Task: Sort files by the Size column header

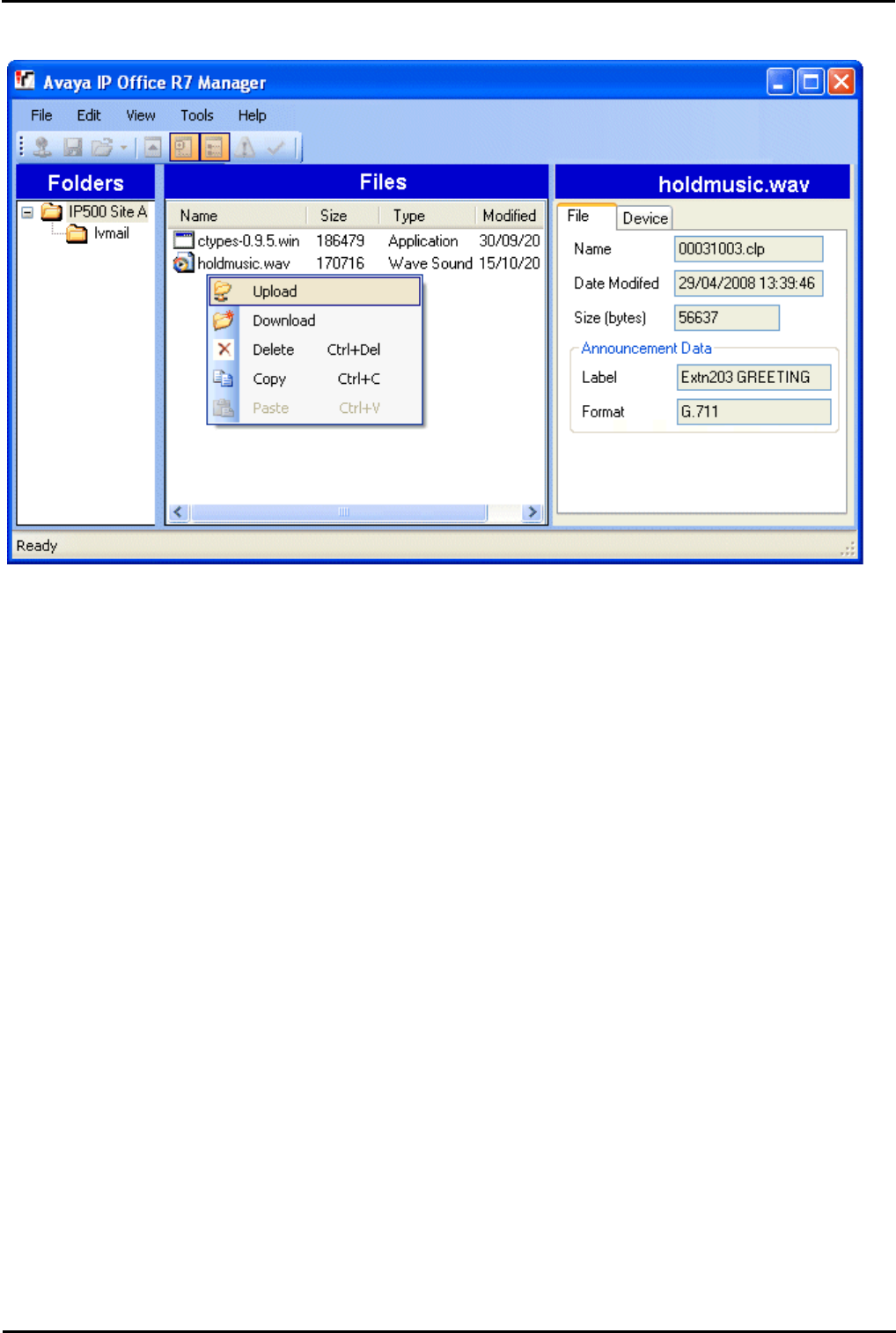Action: click(x=342, y=216)
